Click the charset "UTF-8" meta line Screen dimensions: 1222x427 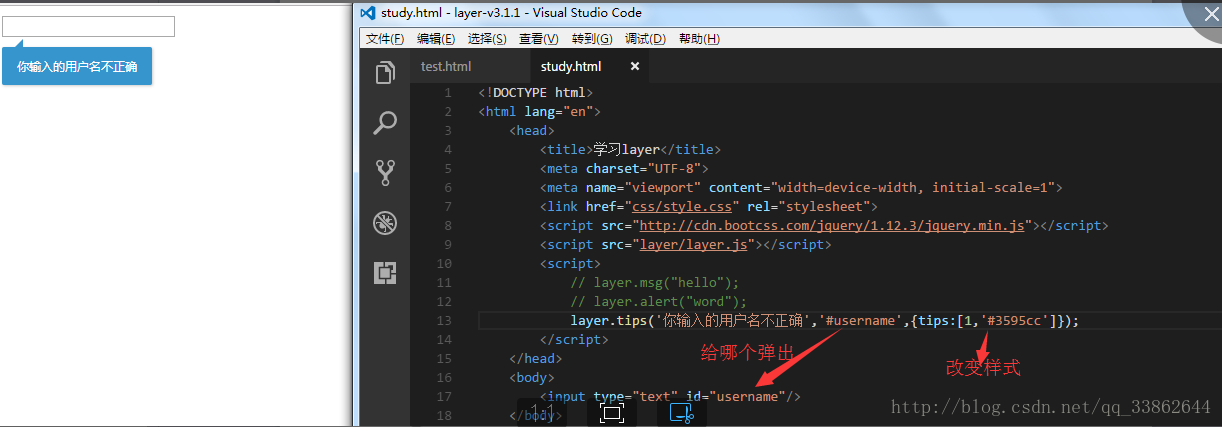(x=625, y=168)
